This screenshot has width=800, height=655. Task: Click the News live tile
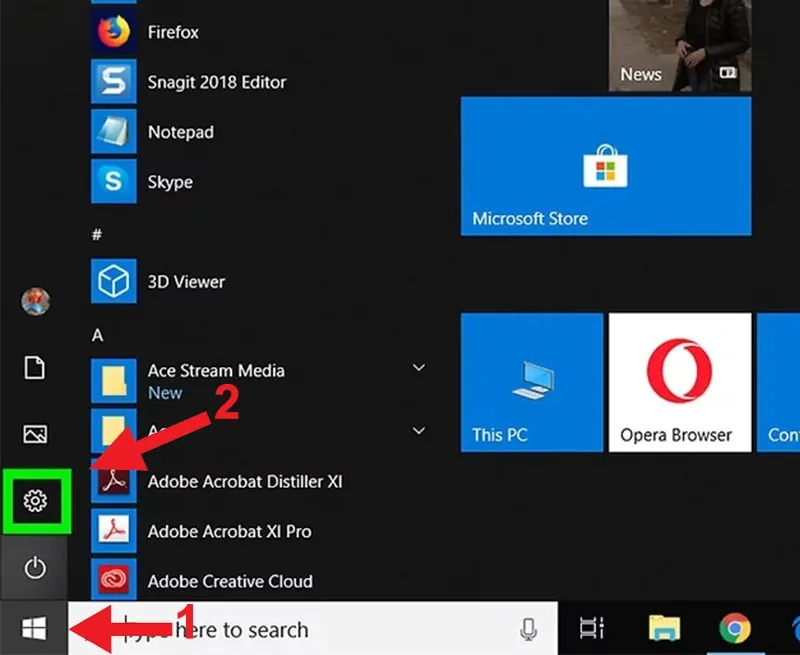679,45
